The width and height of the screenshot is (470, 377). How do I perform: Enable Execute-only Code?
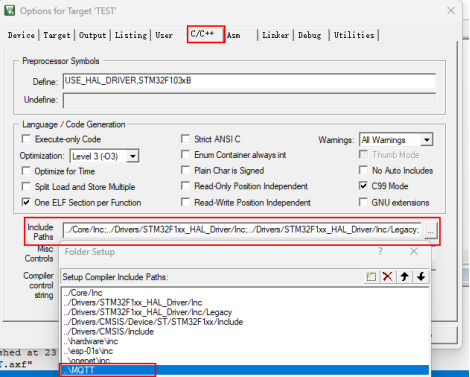point(26,139)
